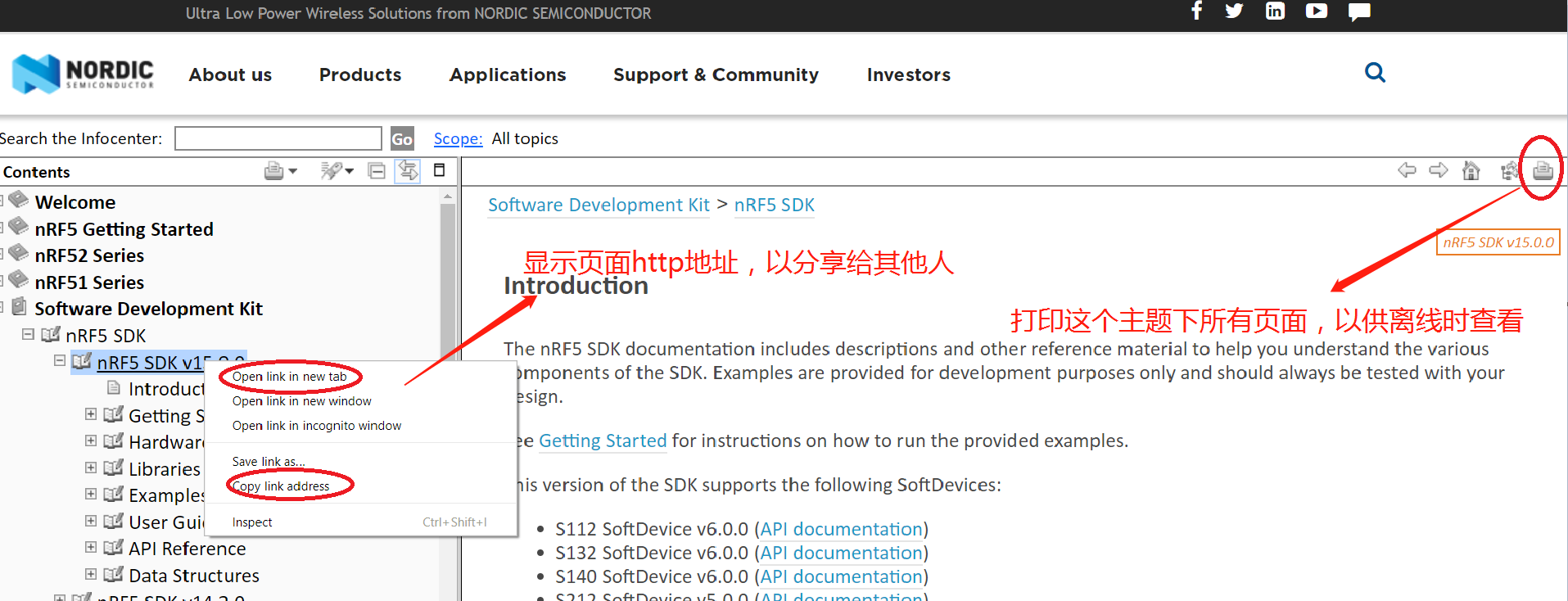This screenshot has width=1568, height=601.
Task: Select the API Reference tree item
Action: click(x=187, y=549)
